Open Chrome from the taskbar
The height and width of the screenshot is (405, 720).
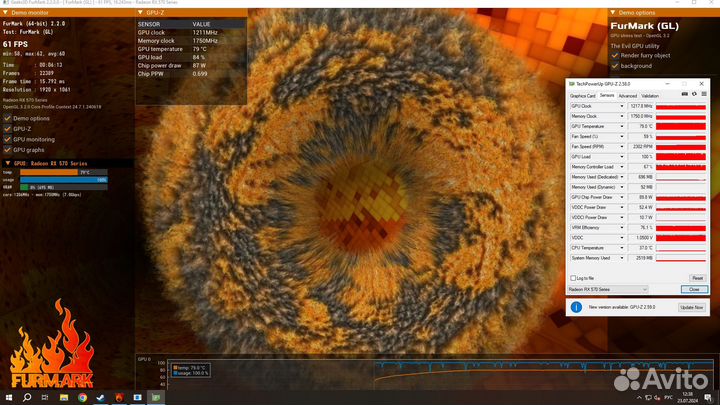coord(81,397)
